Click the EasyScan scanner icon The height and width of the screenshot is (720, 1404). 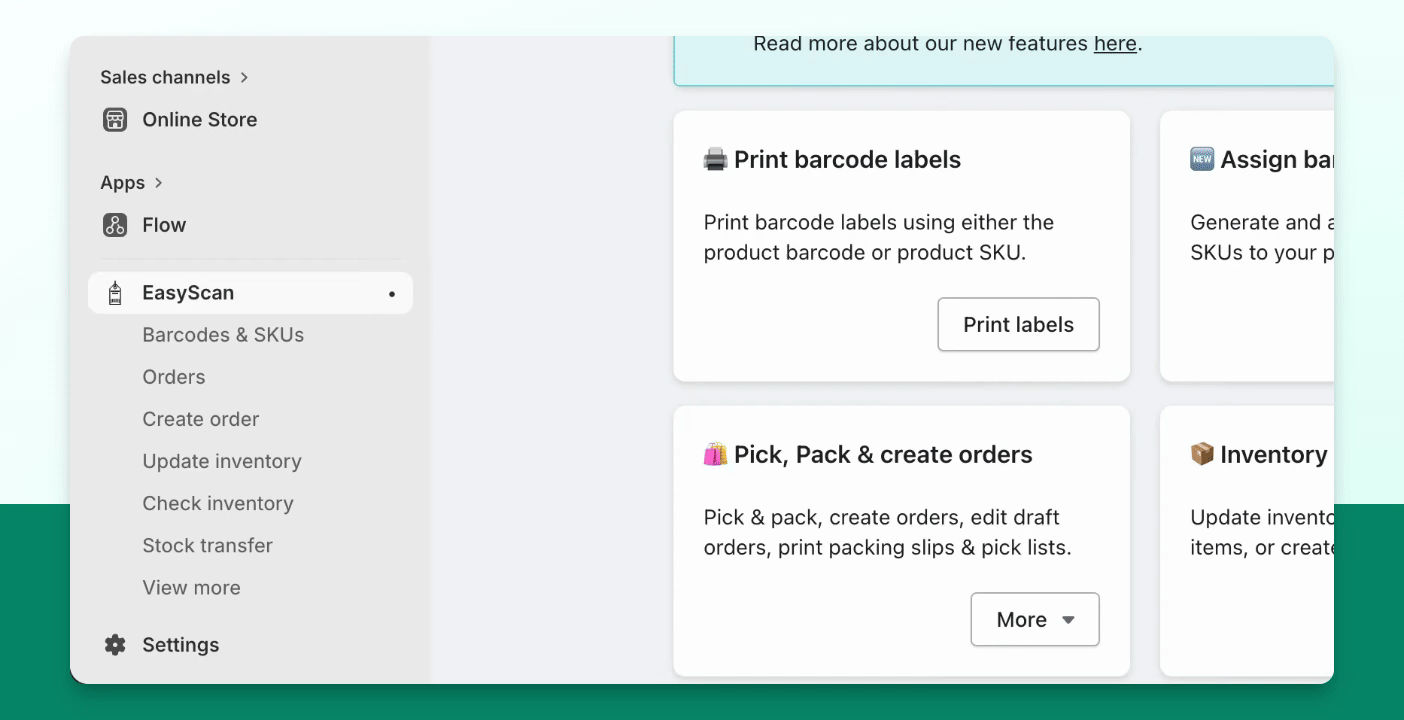(x=115, y=293)
